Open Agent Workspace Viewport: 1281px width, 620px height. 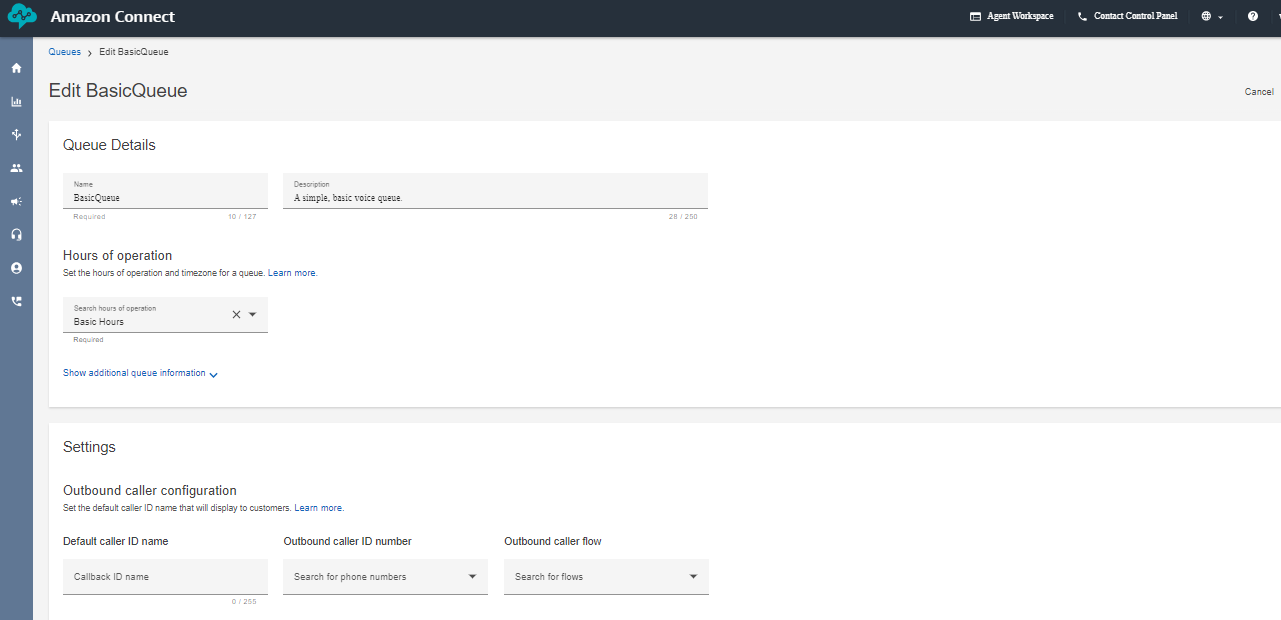click(1011, 16)
